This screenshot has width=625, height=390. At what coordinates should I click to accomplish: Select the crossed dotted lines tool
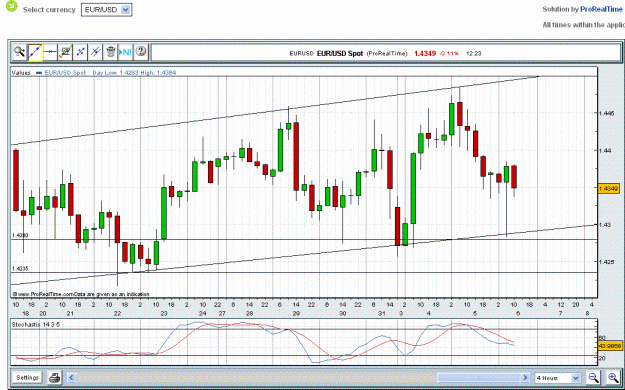81,52
